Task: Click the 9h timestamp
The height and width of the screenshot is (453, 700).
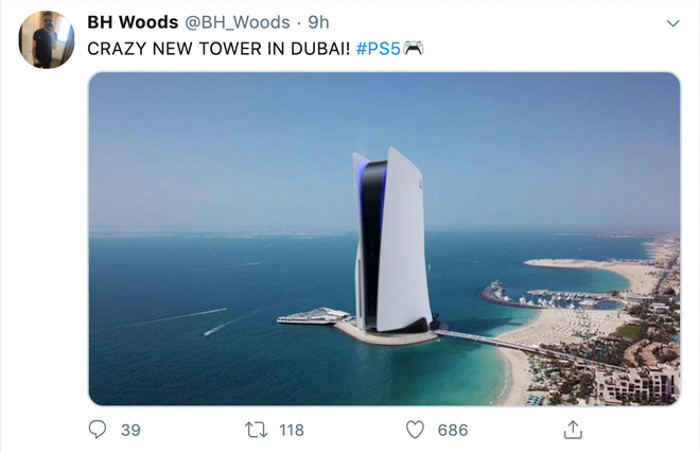Action: [x=318, y=22]
